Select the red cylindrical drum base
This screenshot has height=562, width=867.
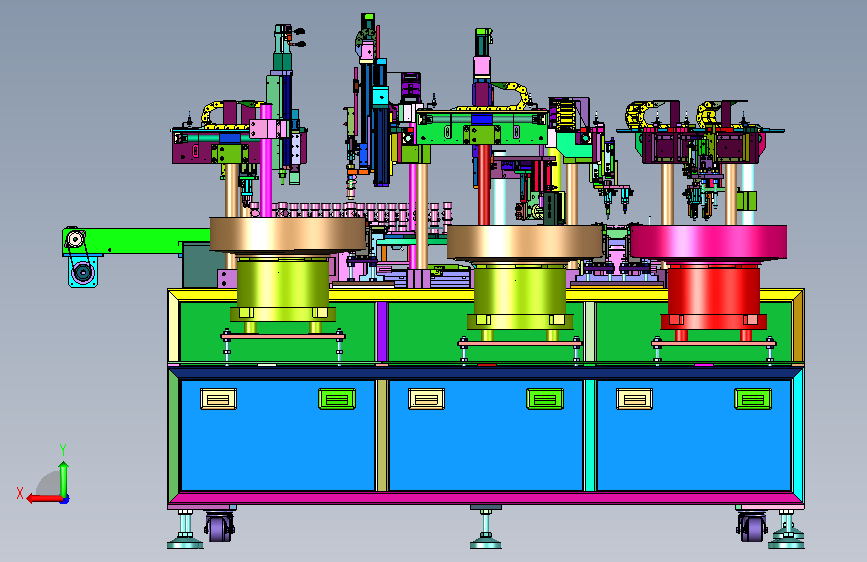point(713,296)
